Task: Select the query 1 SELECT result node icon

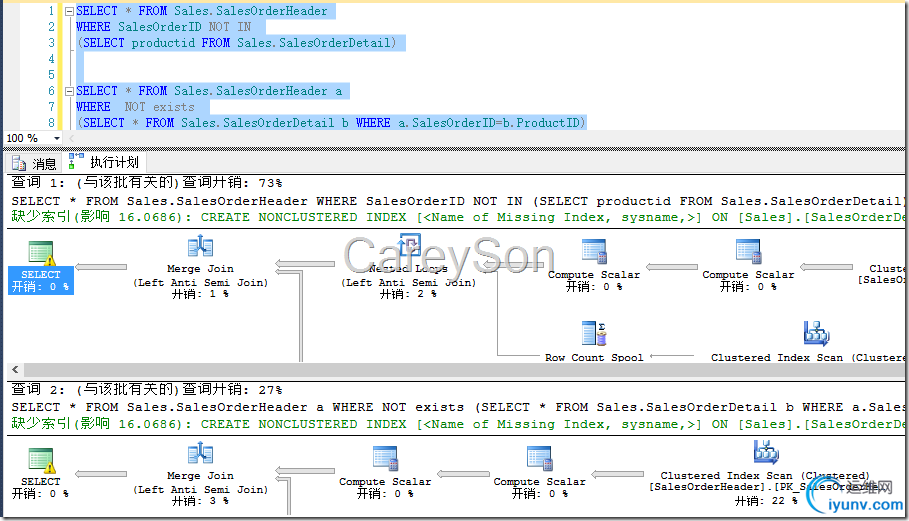Action: click(x=41, y=253)
